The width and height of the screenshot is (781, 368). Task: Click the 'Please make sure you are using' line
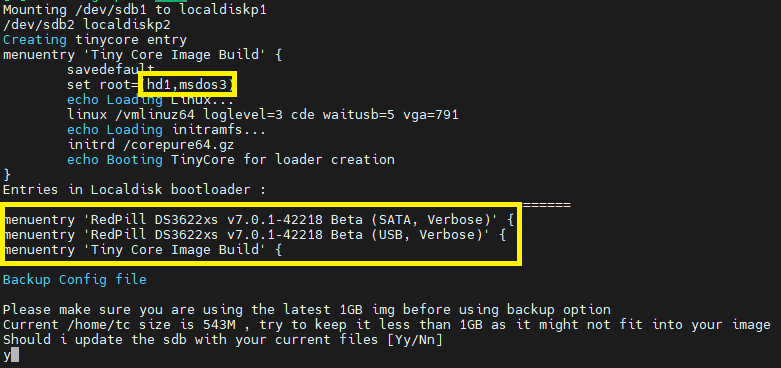[x=307, y=310]
